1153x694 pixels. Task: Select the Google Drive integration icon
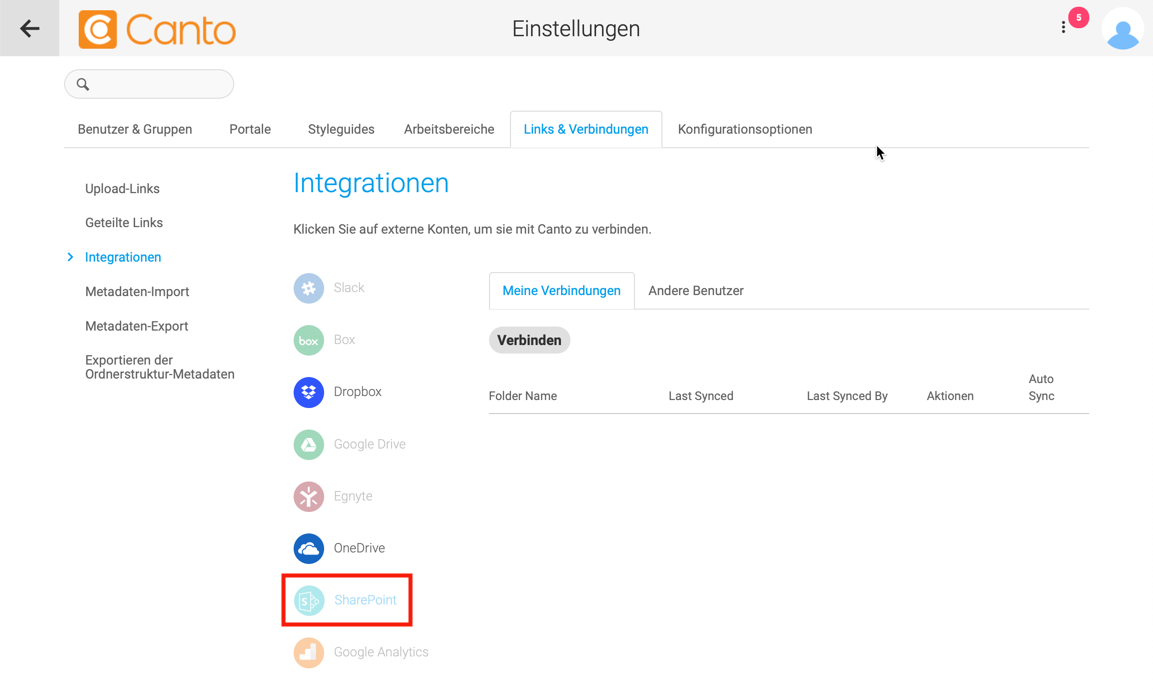[309, 445]
